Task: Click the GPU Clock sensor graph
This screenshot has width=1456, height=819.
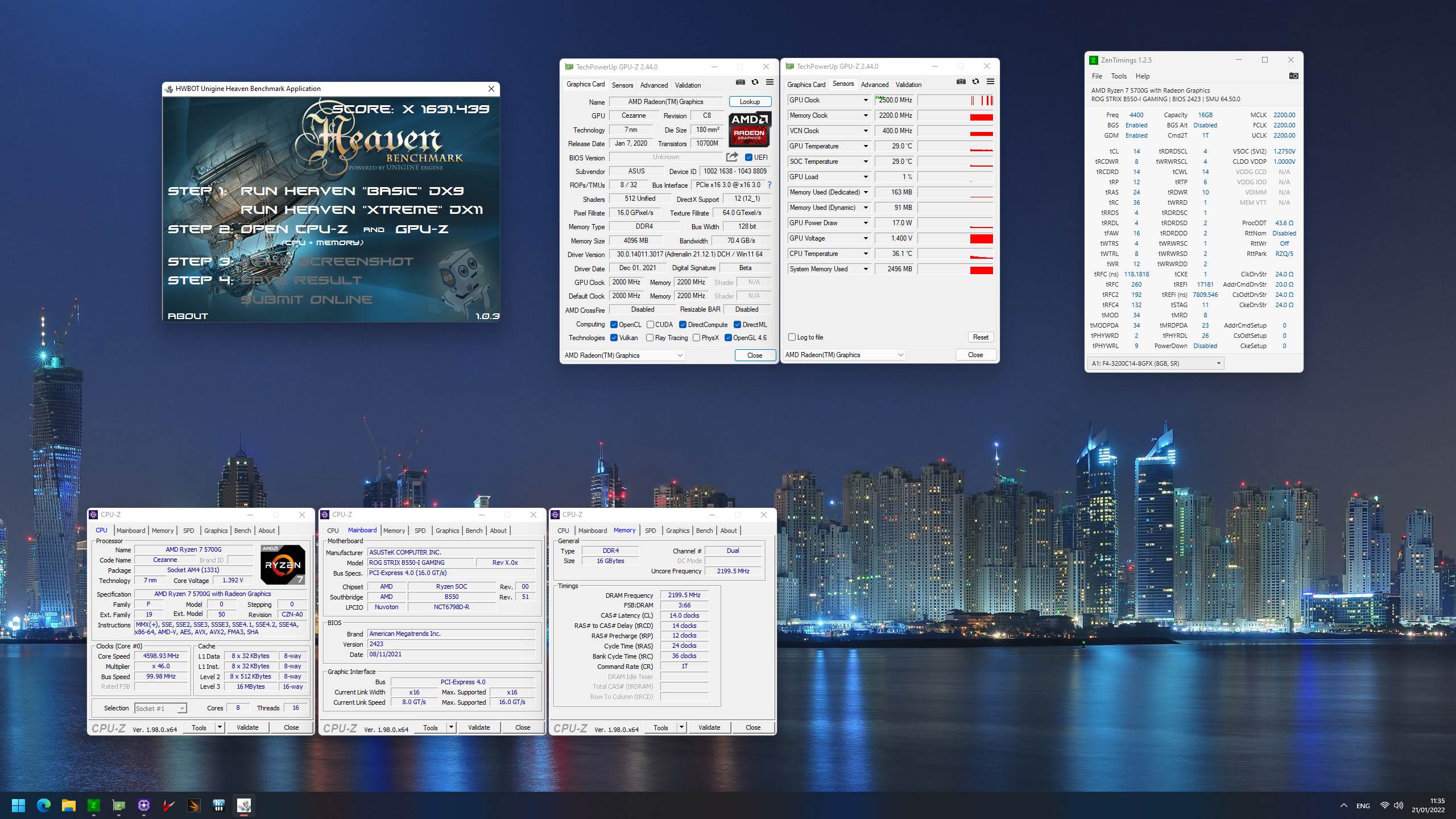Action: point(955,100)
